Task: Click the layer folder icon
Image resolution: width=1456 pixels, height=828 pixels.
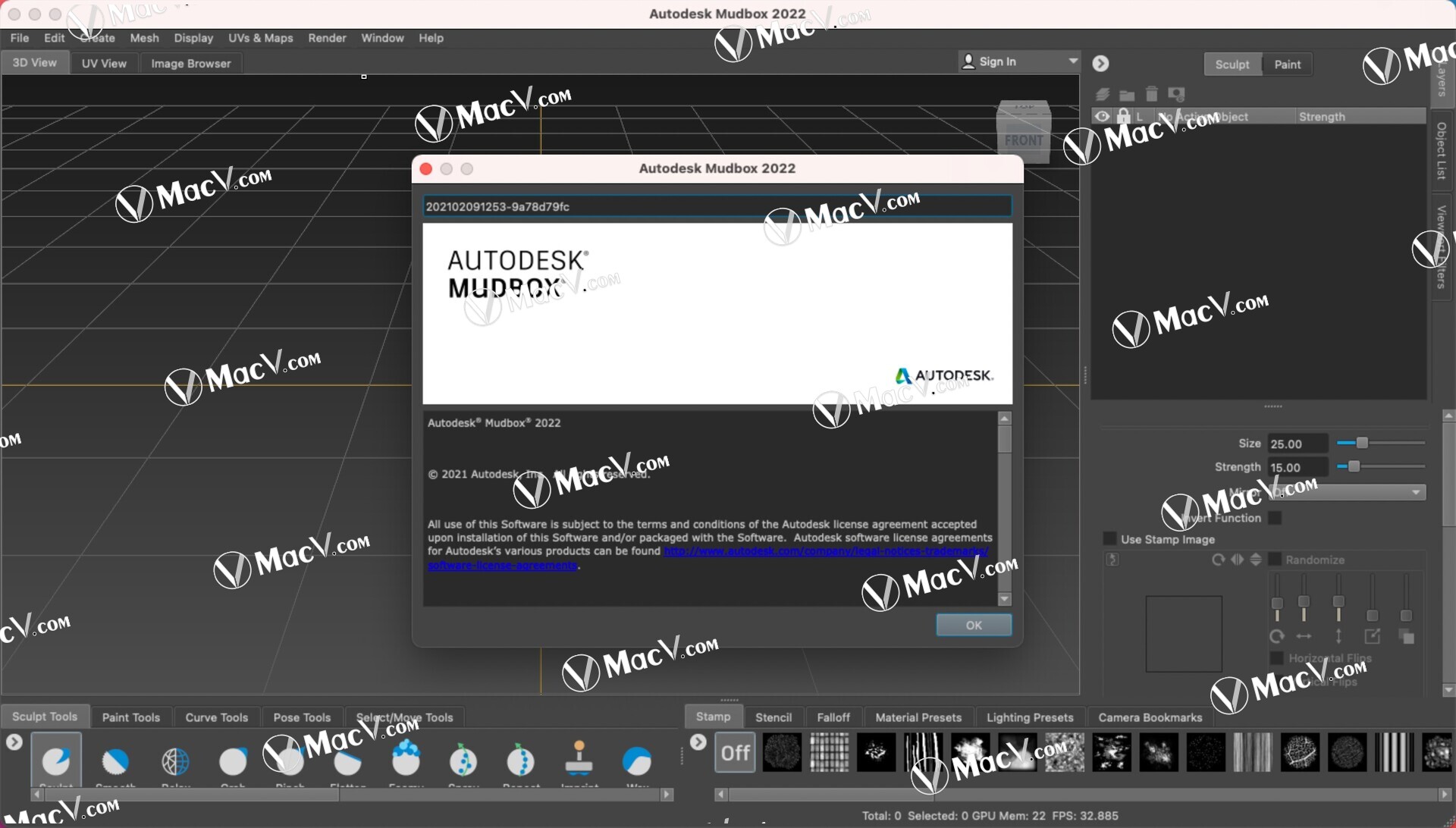Action: (x=1128, y=94)
